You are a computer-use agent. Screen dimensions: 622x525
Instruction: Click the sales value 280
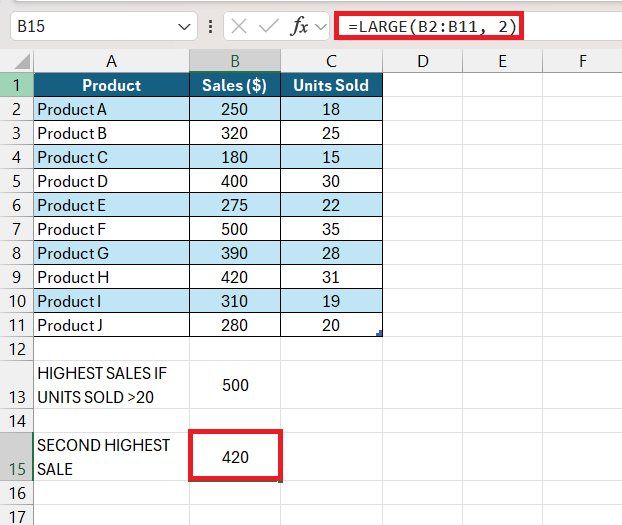point(235,325)
